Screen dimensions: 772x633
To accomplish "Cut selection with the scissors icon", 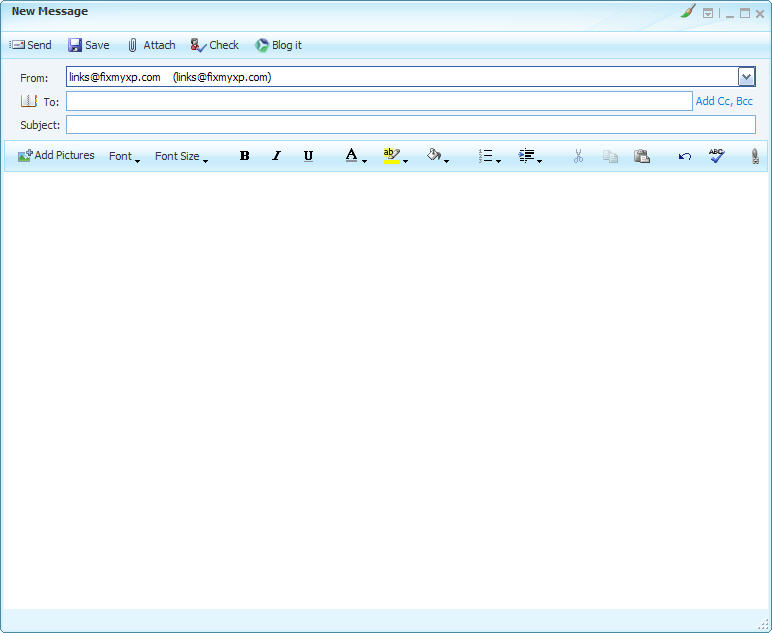I will (578, 156).
